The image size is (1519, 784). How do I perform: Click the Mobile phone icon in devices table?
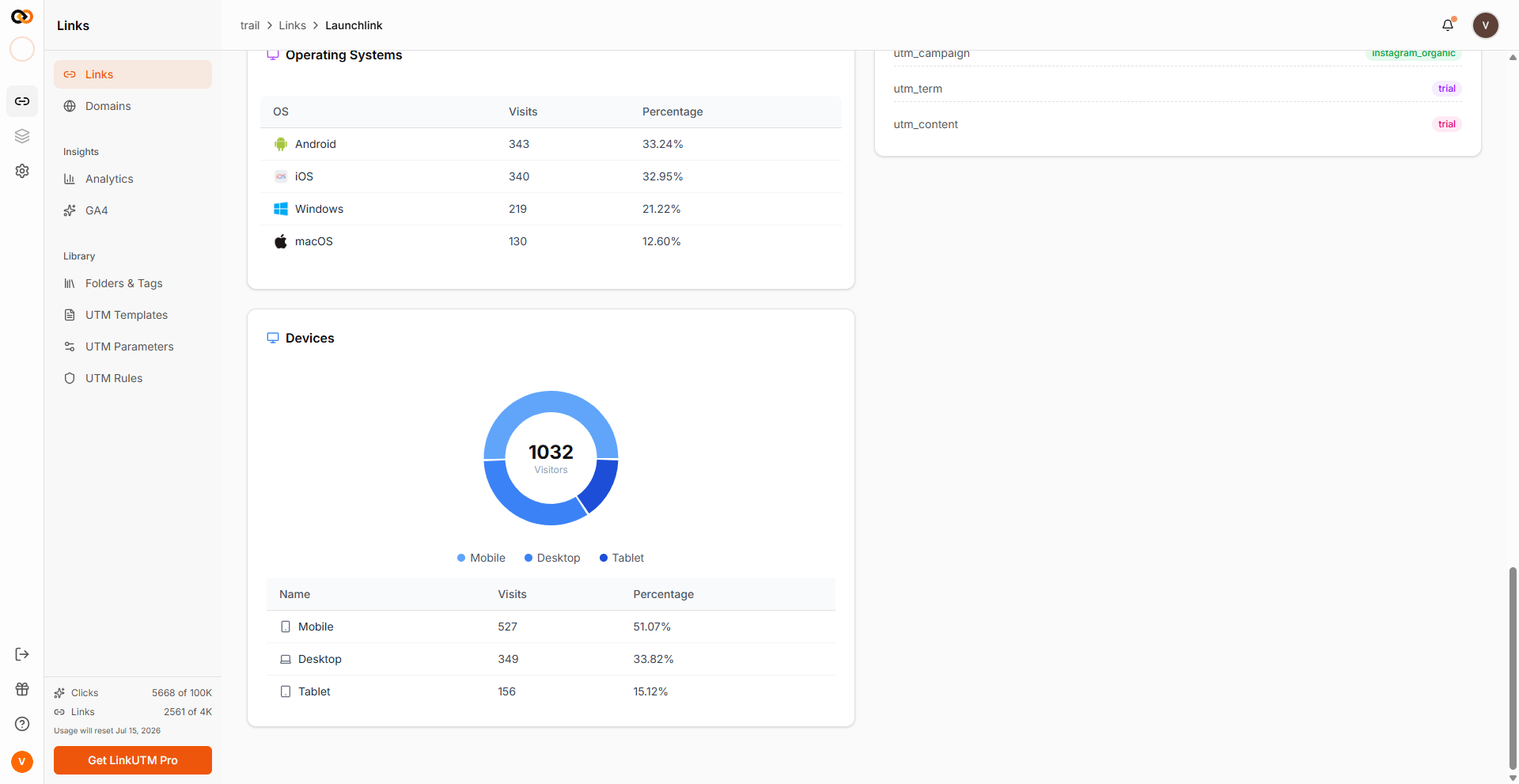click(286, 627)
